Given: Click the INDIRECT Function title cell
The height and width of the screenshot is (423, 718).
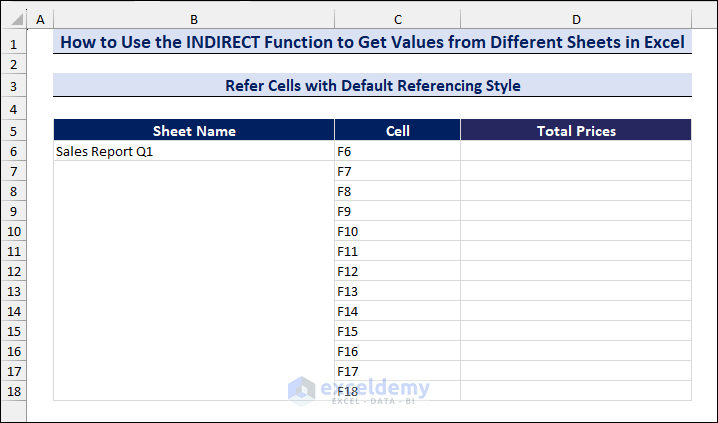Looking at the screenshot, I should [x=372, y=43].
